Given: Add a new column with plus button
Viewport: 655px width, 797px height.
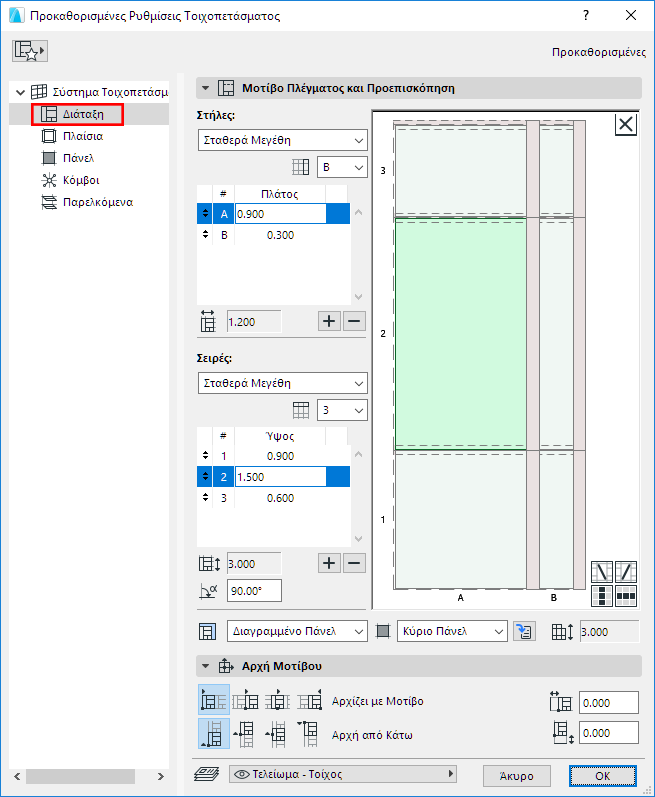Looking at the screenshot, I should [329, 321].
